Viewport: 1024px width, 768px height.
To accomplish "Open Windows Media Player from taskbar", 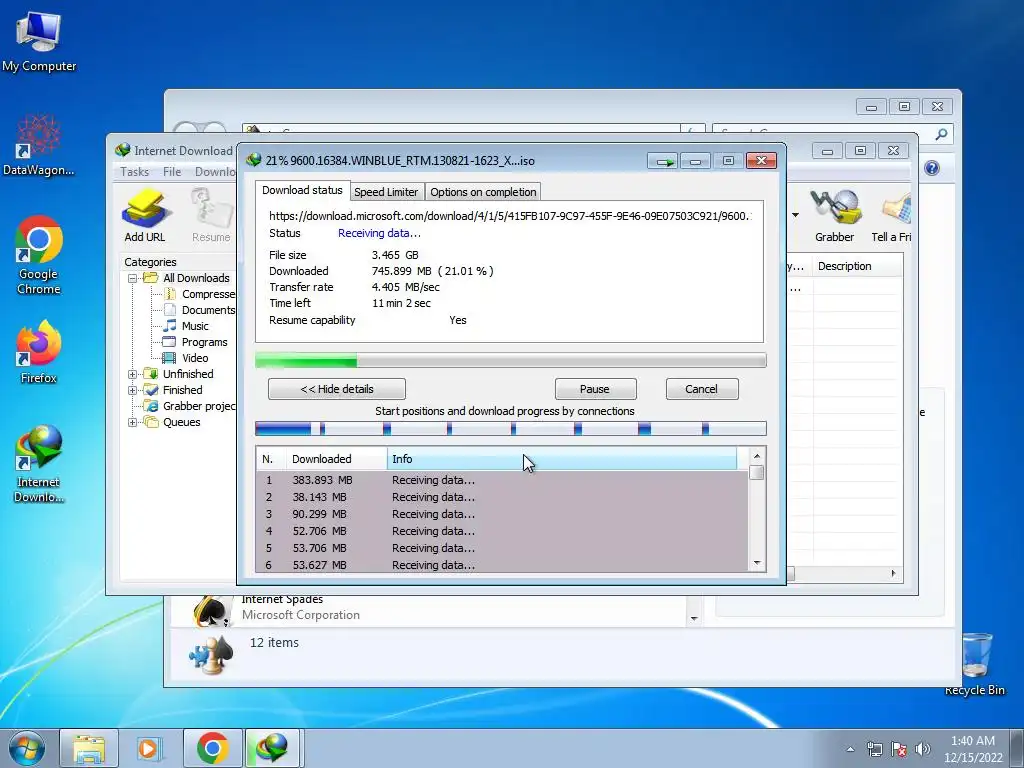I will click(150, 748).
